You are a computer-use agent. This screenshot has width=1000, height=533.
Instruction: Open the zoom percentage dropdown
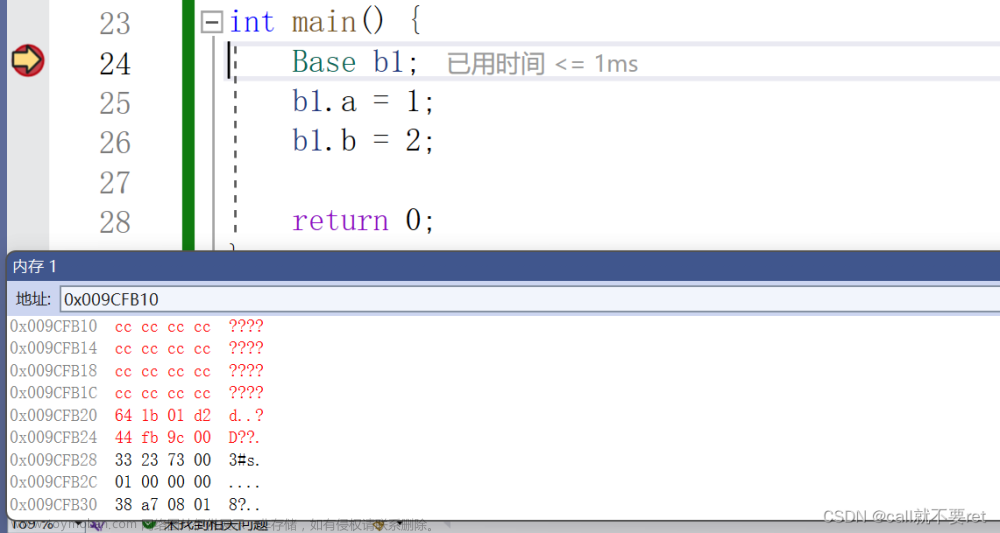pos(78,525)
